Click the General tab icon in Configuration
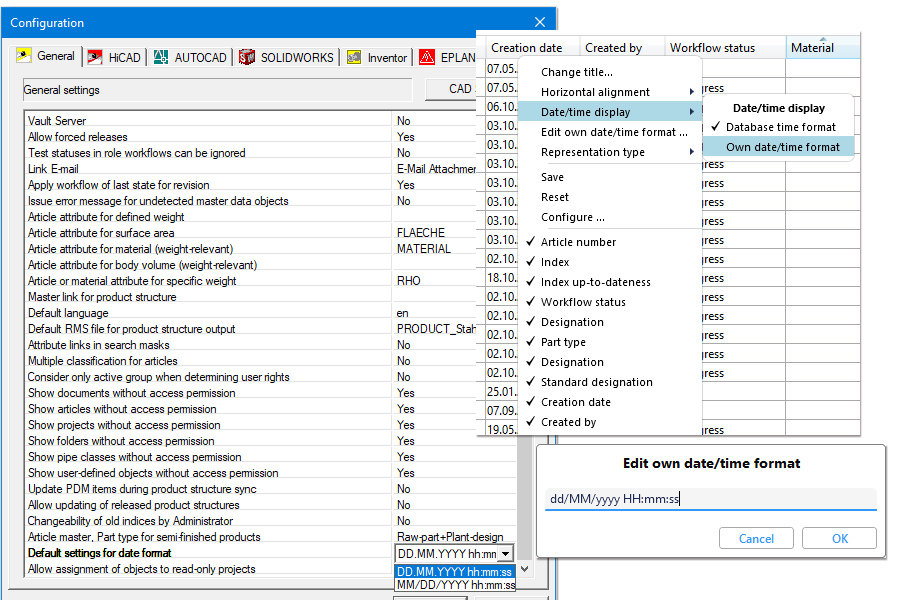900x600 pixels. pos(24,56)
